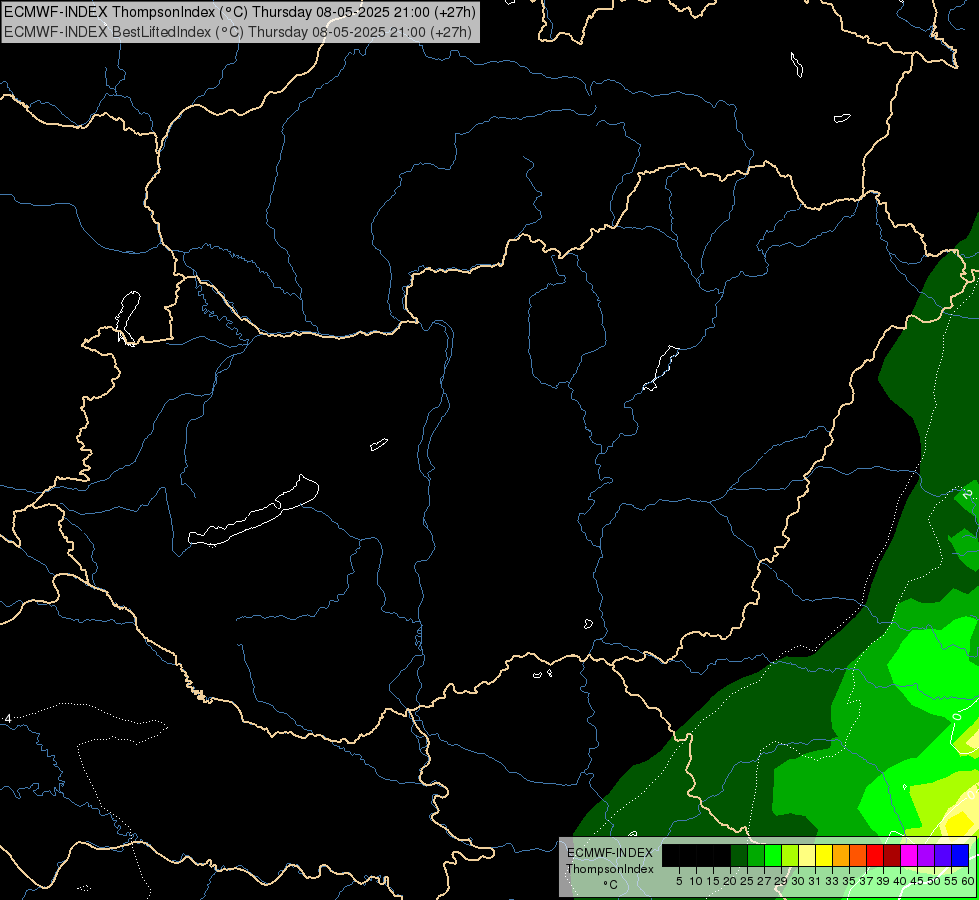The width and height of the screenshot is (979, 900).
Task: Click the legend tick value "55"
Action: (951, 881)
